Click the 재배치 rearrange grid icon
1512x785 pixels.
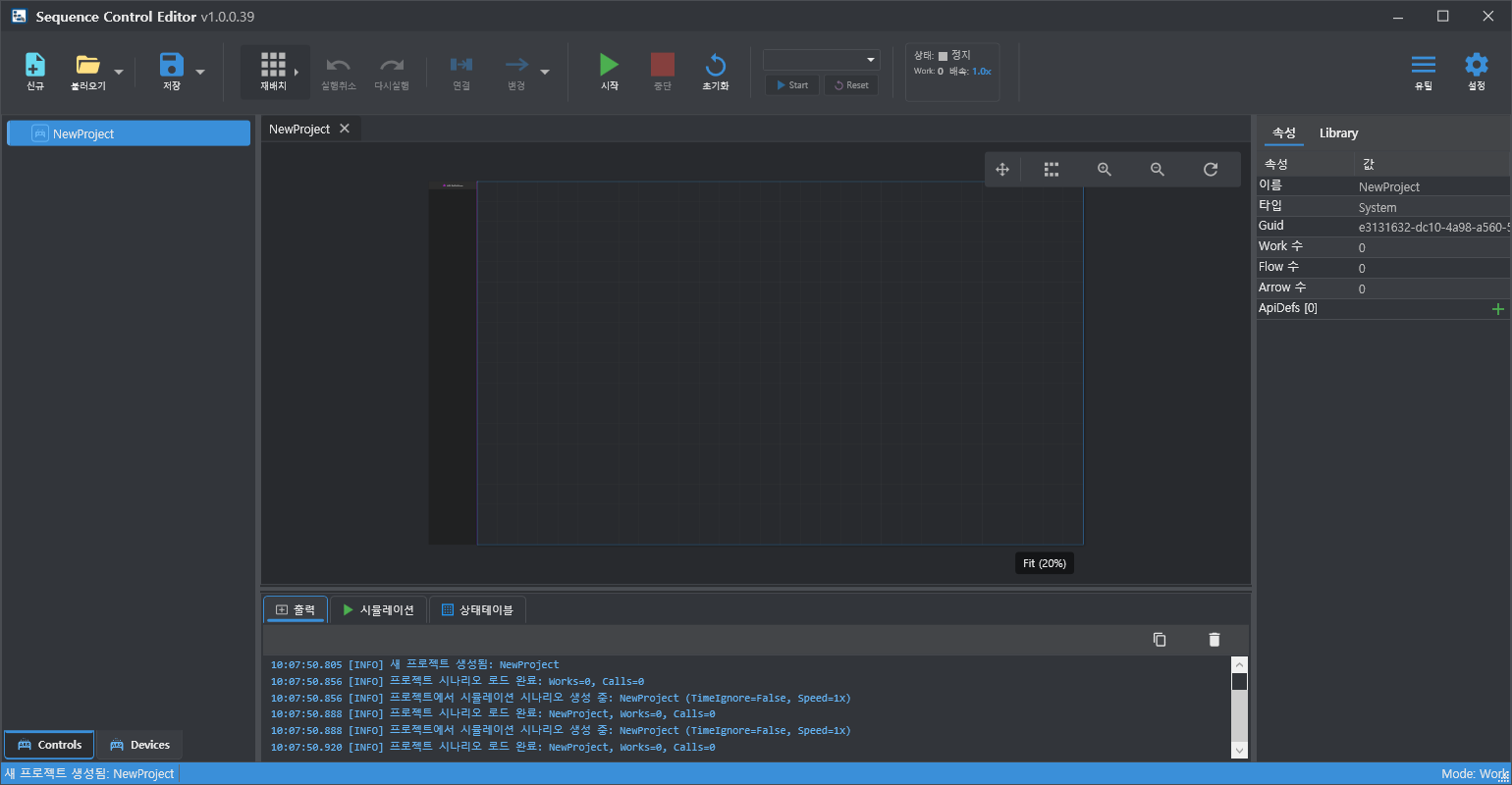[273, 66]
